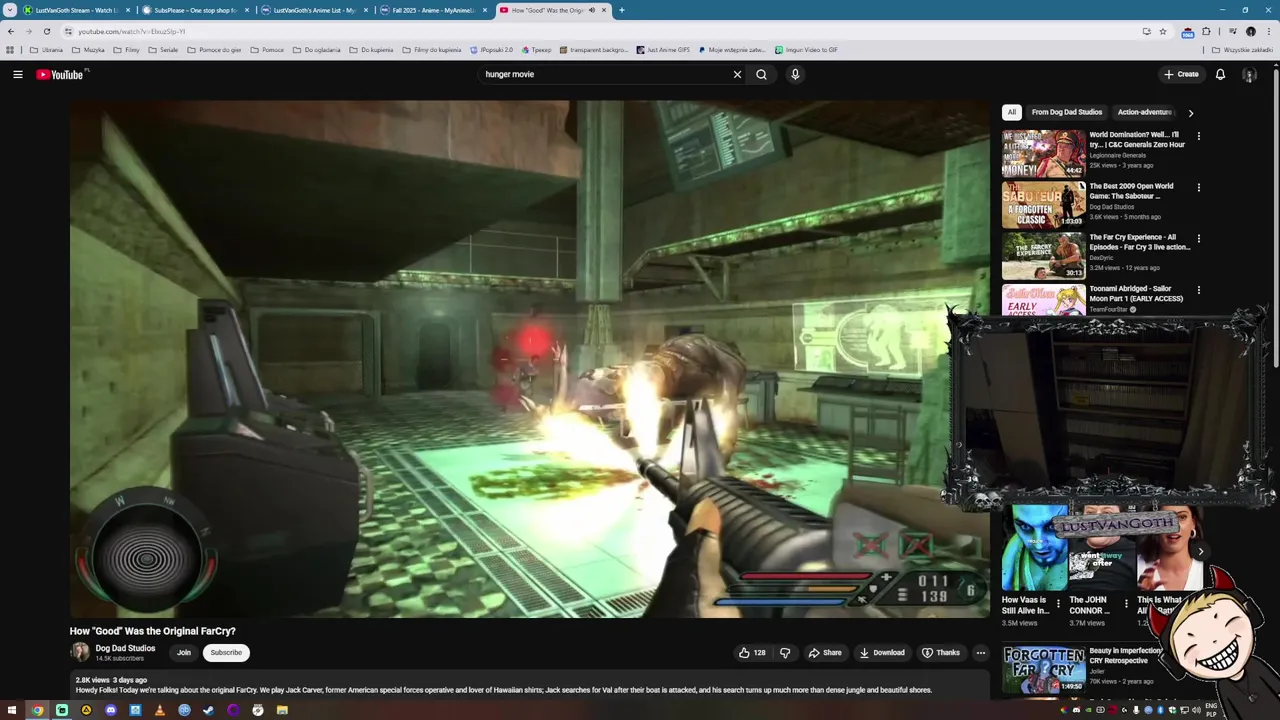Screen dimensions: 1280x720
Task: Open options for The Saboteur video
Action: (1198, 187)
